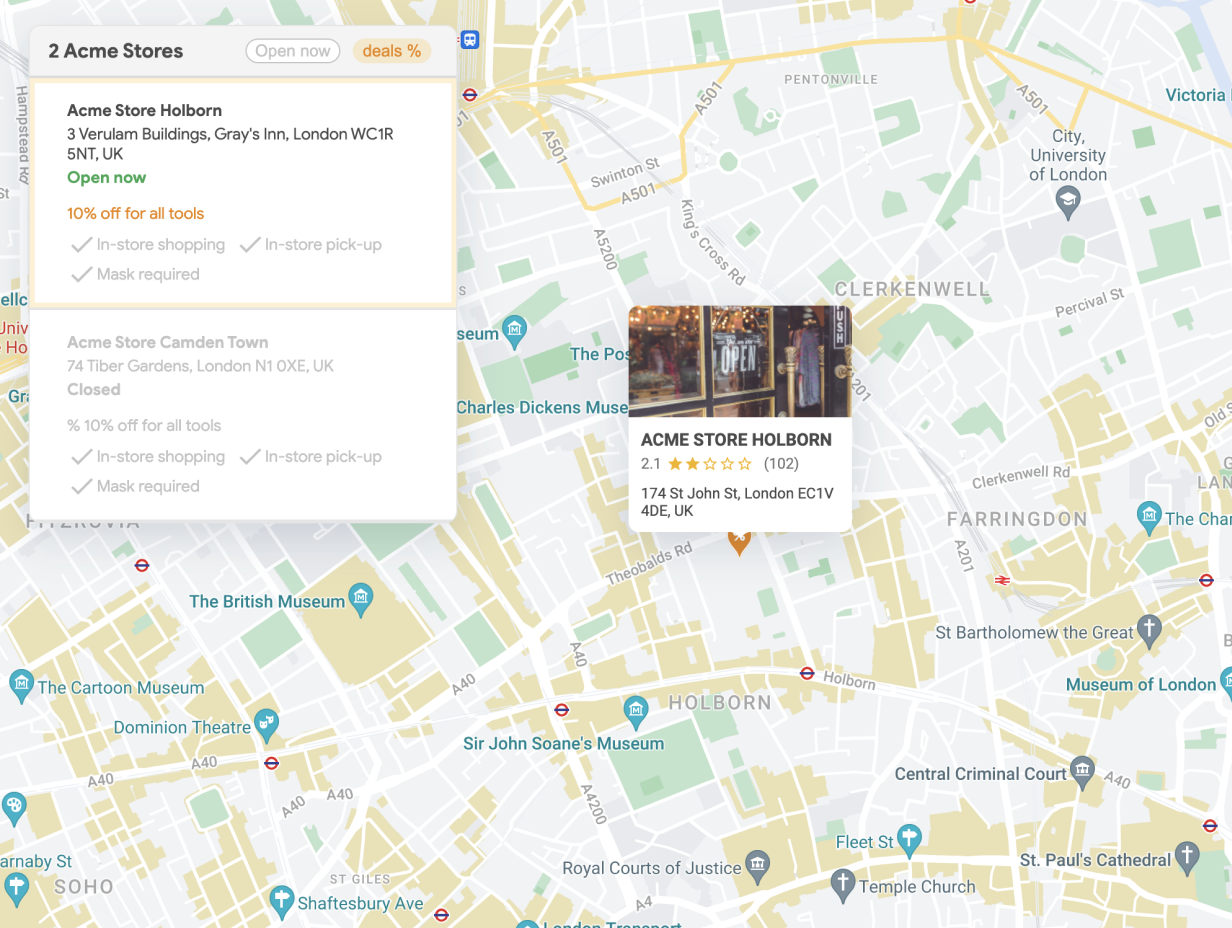Select the Royal Courts of Justice icon
The width and height of the screenshot is (1232, 928).
758,865
